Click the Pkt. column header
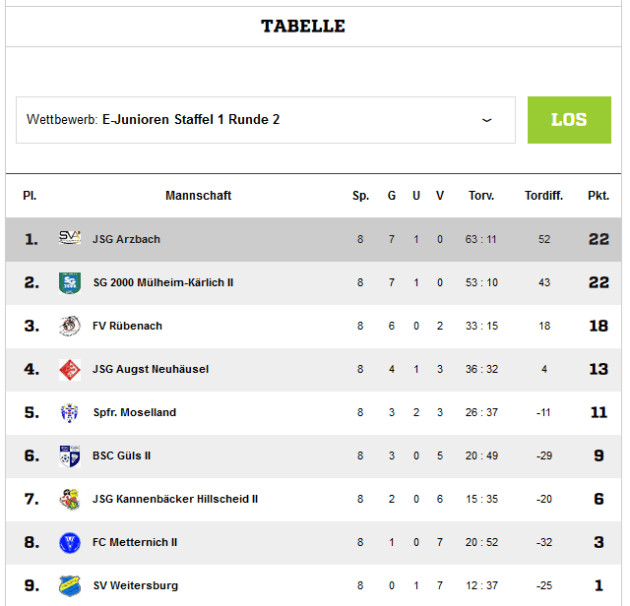 598,196
